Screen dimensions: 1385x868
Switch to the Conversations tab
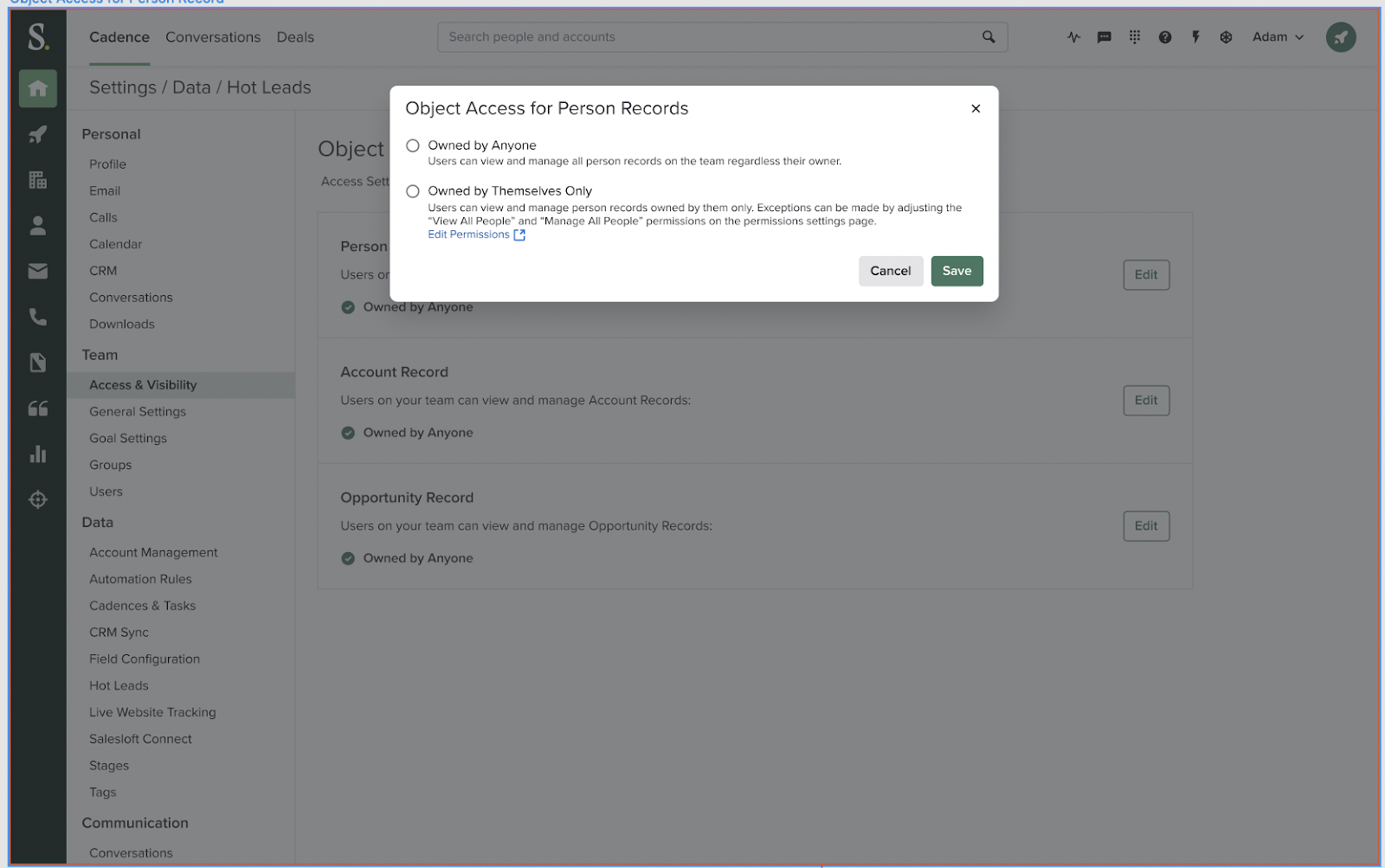click(x=213, y=37)
